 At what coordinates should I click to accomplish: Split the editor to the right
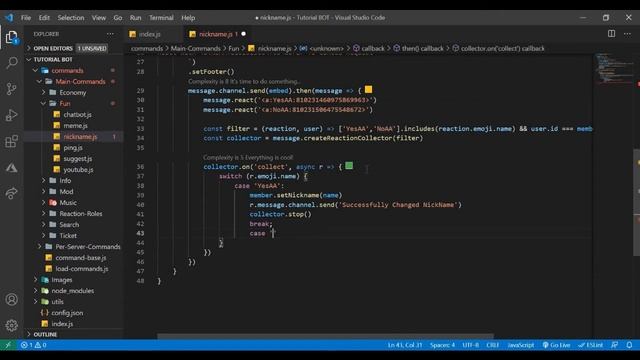[611, 34]
